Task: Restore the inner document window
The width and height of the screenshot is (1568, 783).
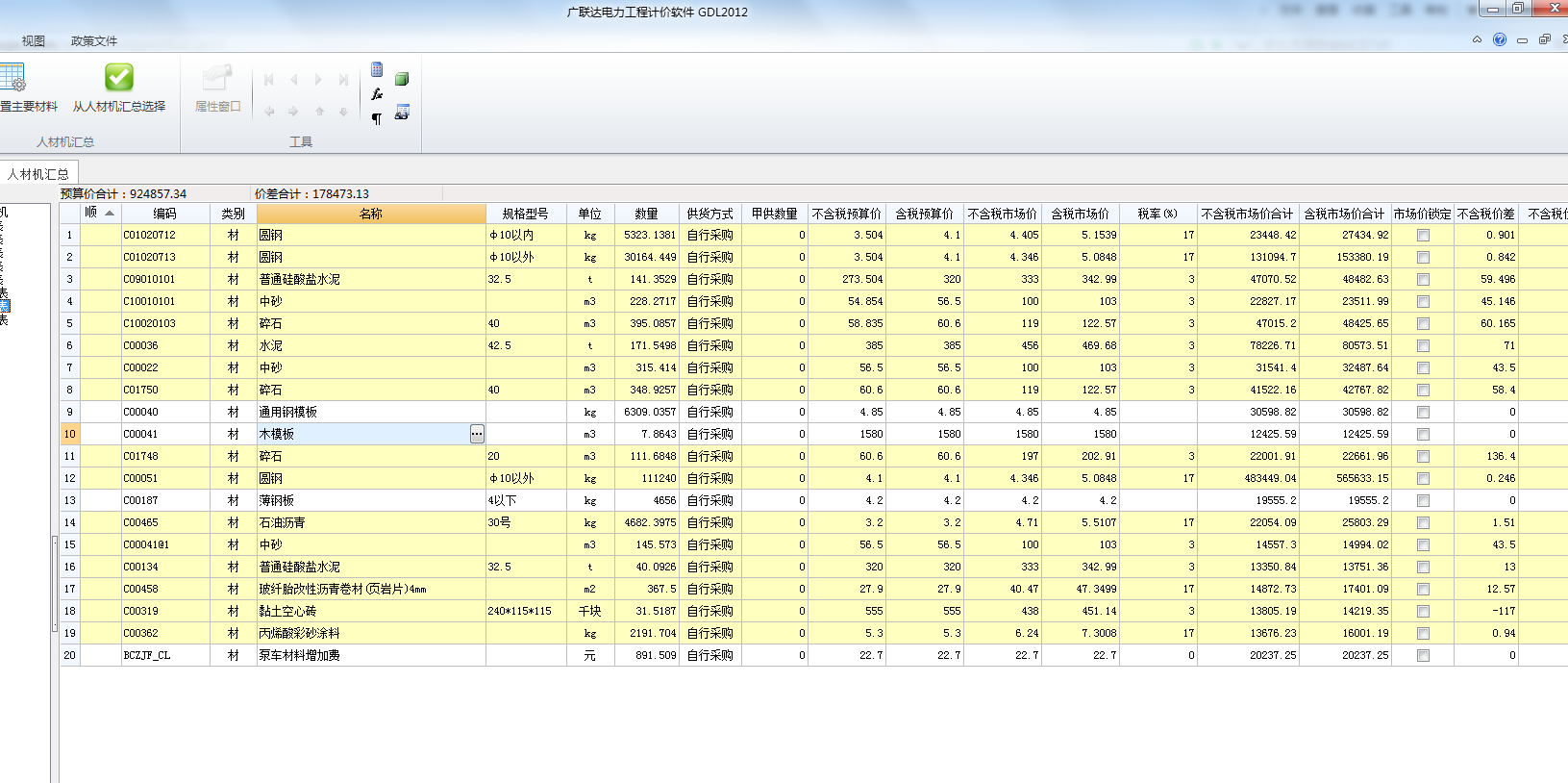Action: click(1545, 39)
